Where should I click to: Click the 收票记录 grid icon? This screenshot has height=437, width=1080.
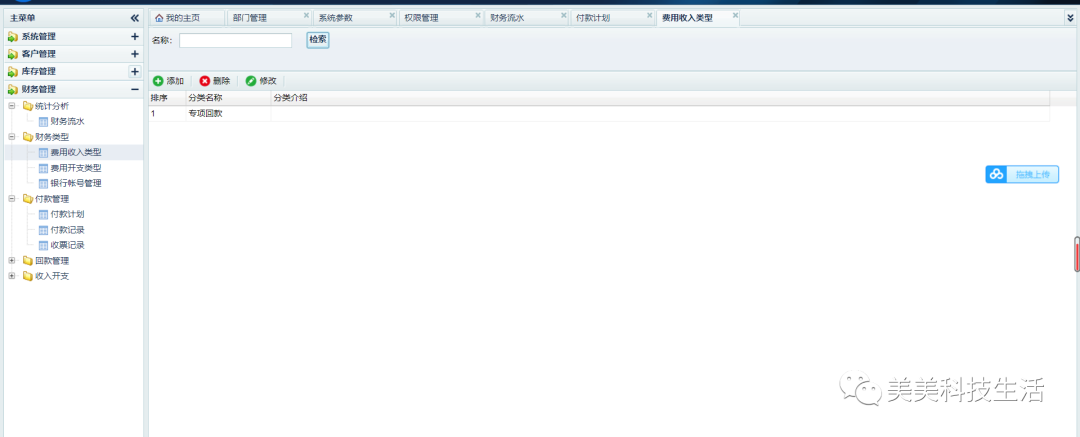point(43,245)
